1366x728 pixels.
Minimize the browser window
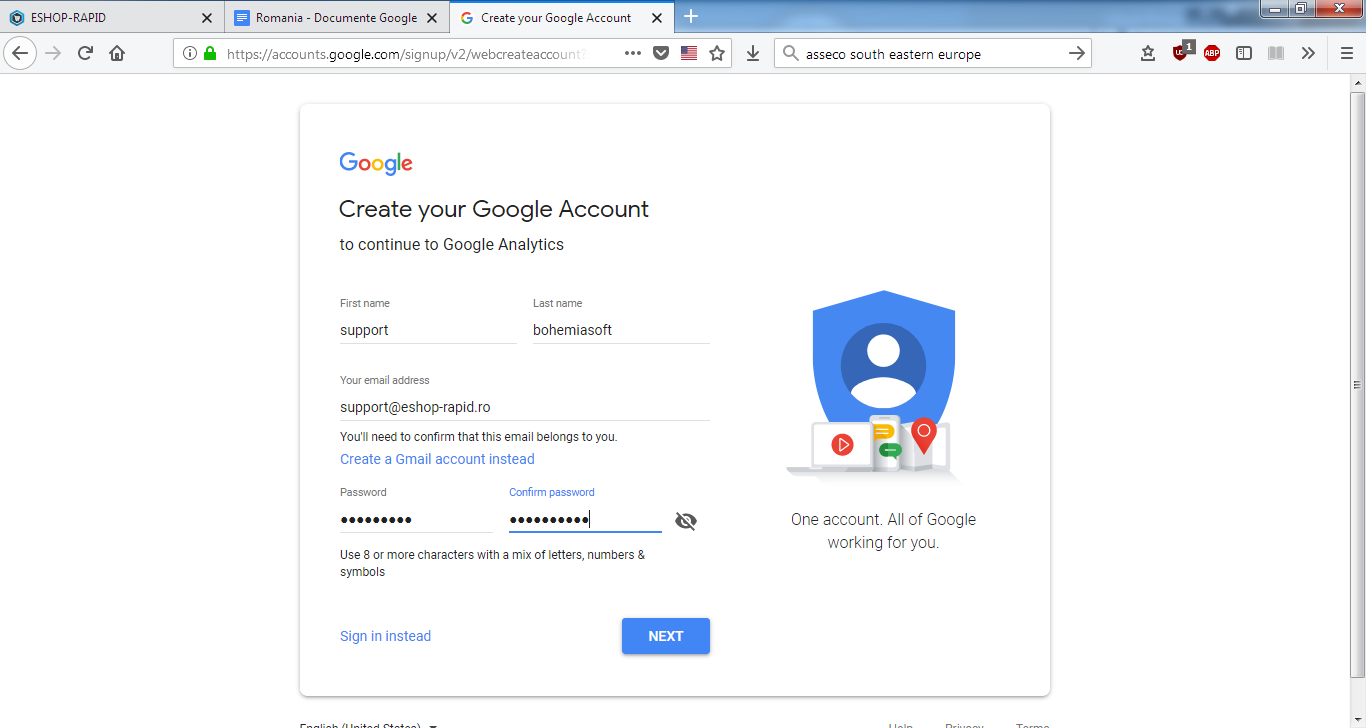(1276, 9)
